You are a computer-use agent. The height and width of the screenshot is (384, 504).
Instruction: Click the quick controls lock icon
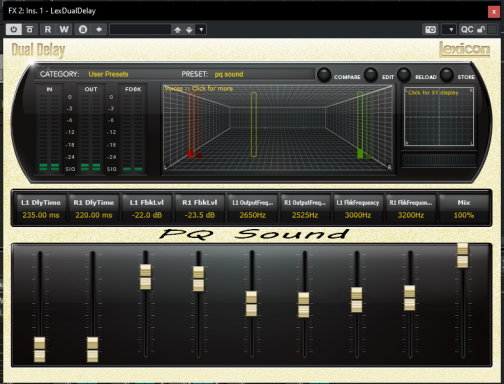click(481, 29)
